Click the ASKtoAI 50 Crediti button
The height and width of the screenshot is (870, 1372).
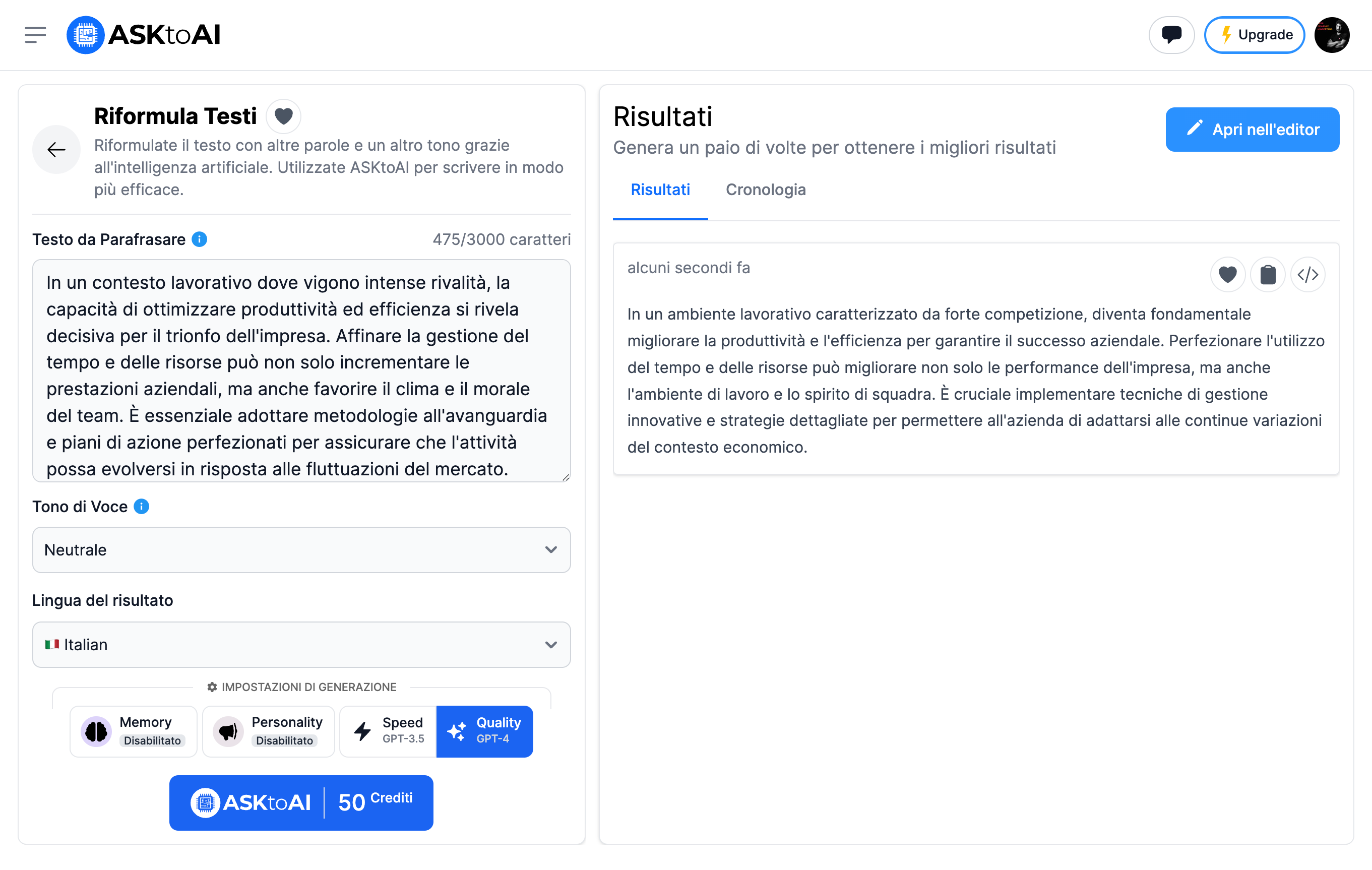click(x=302, y=799)
